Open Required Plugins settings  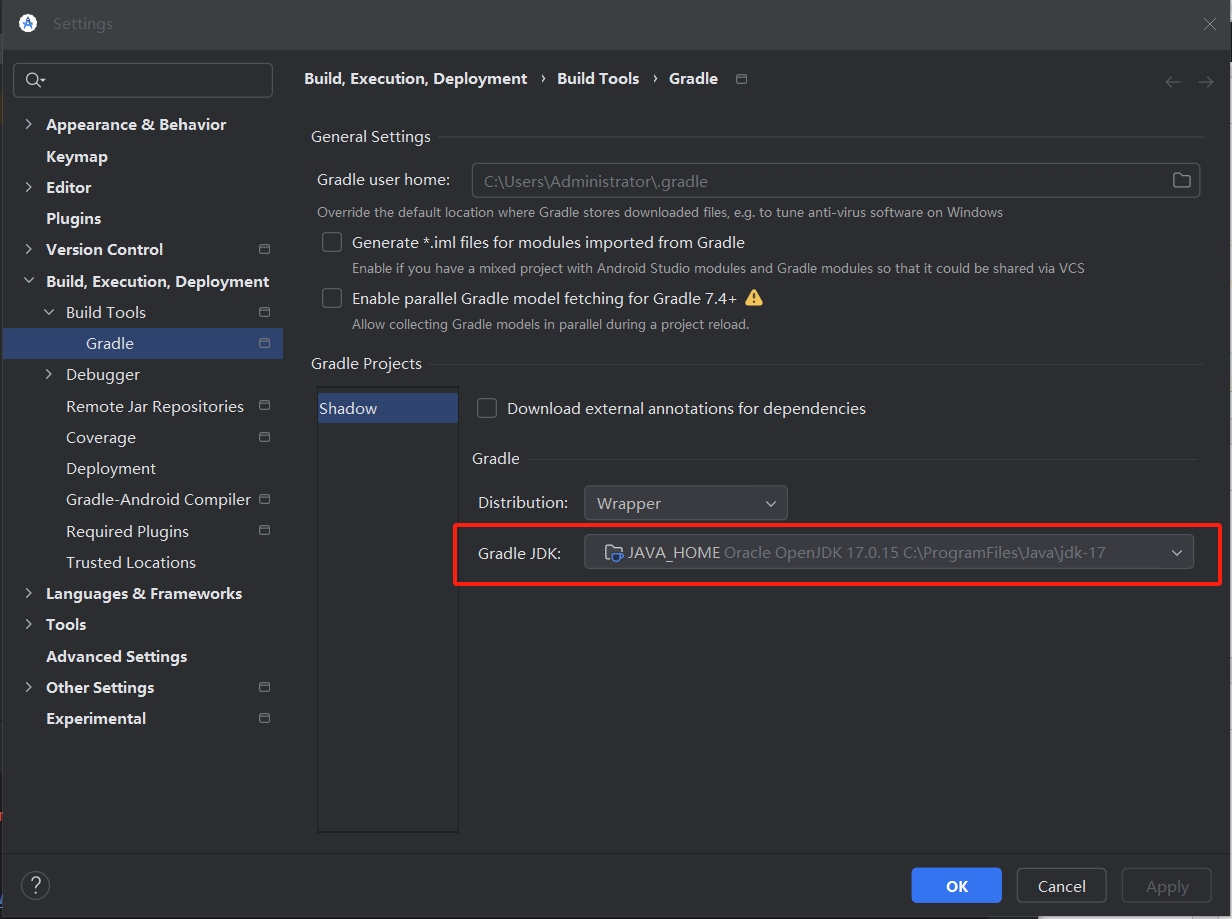tap(127, 531)
